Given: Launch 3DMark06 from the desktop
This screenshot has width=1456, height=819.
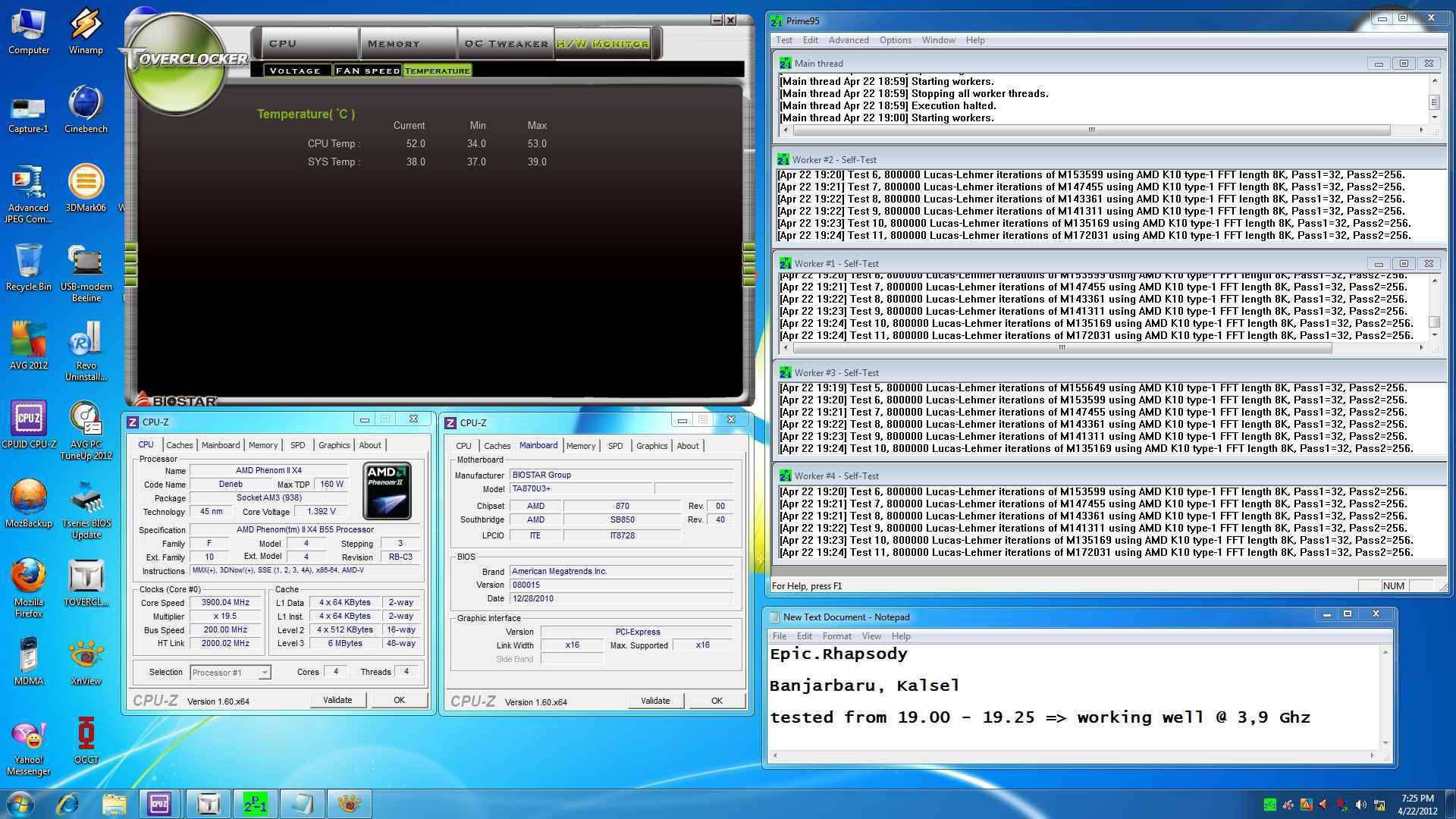Looking at the screenshot, I should coord(86,189).
